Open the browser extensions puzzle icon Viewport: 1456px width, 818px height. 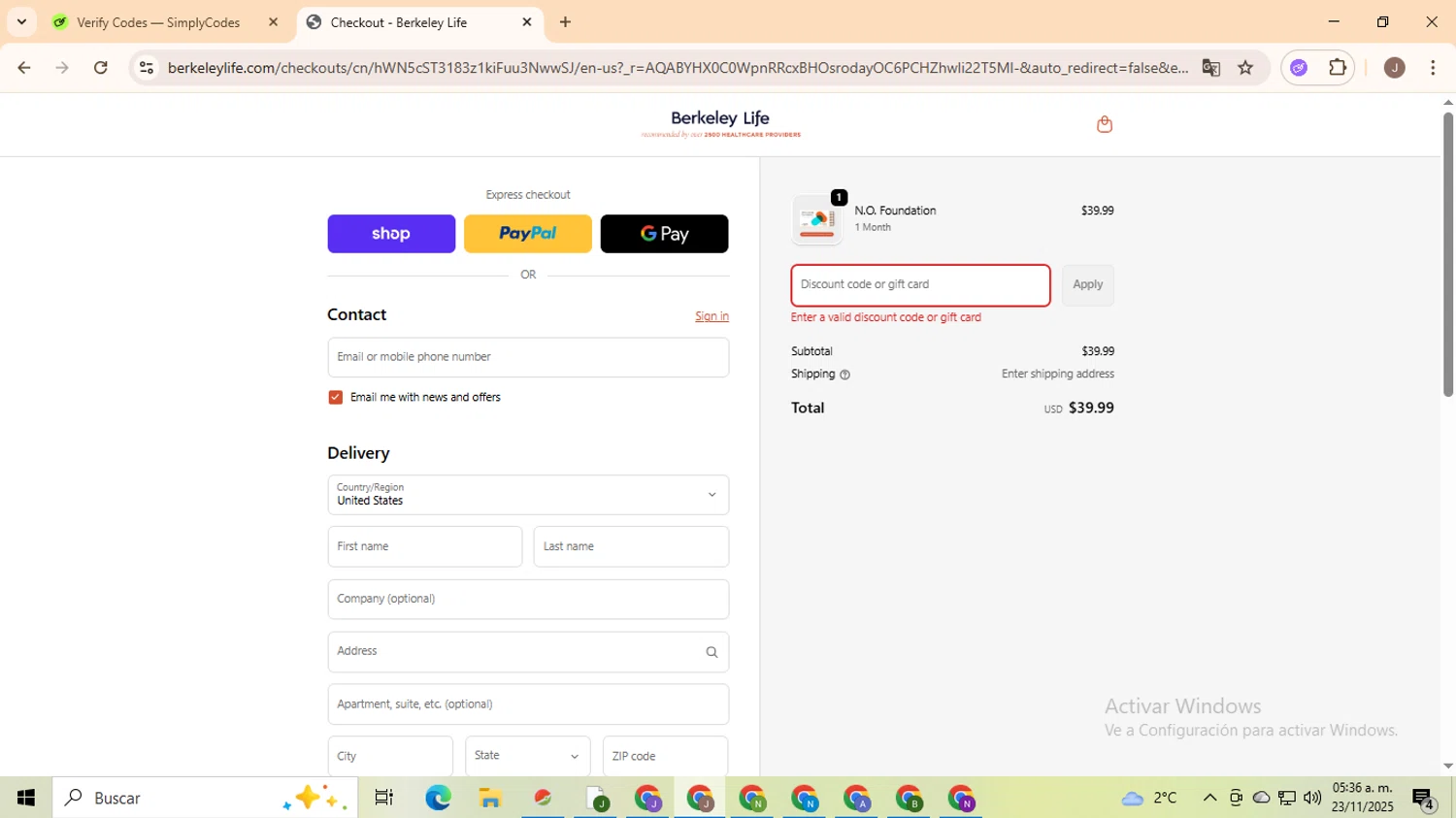pos(1338,68)
